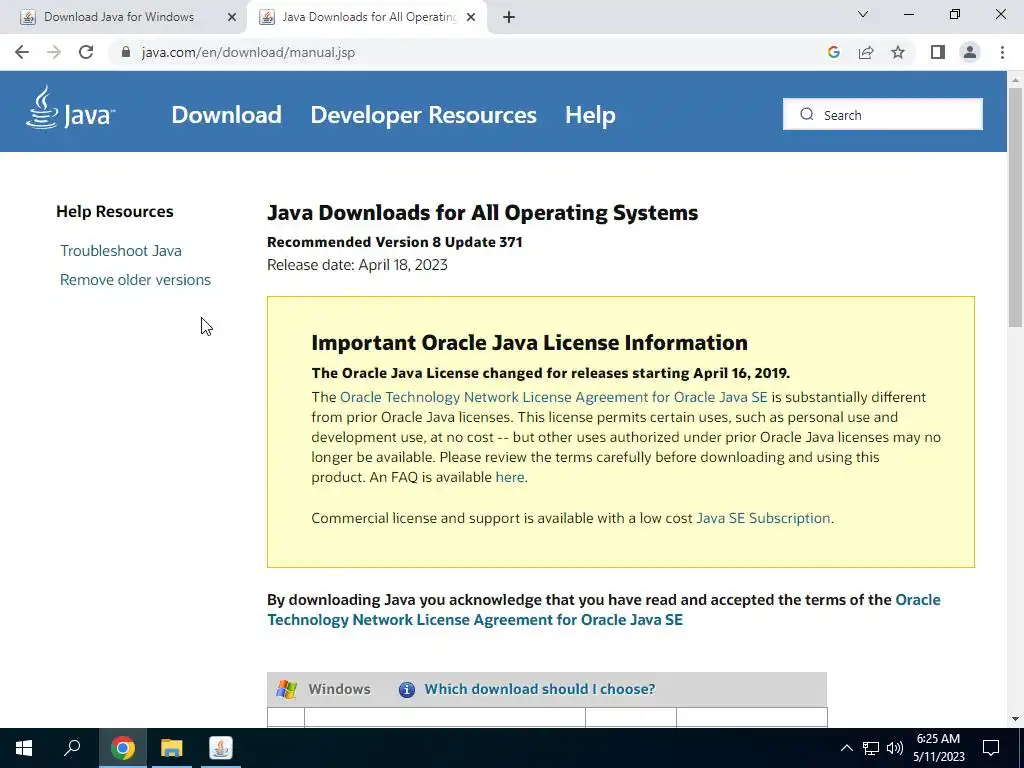The height and width of the screenshot is (768, 1024).
Task: Click the Search input field
Action: tap(882, 114)
